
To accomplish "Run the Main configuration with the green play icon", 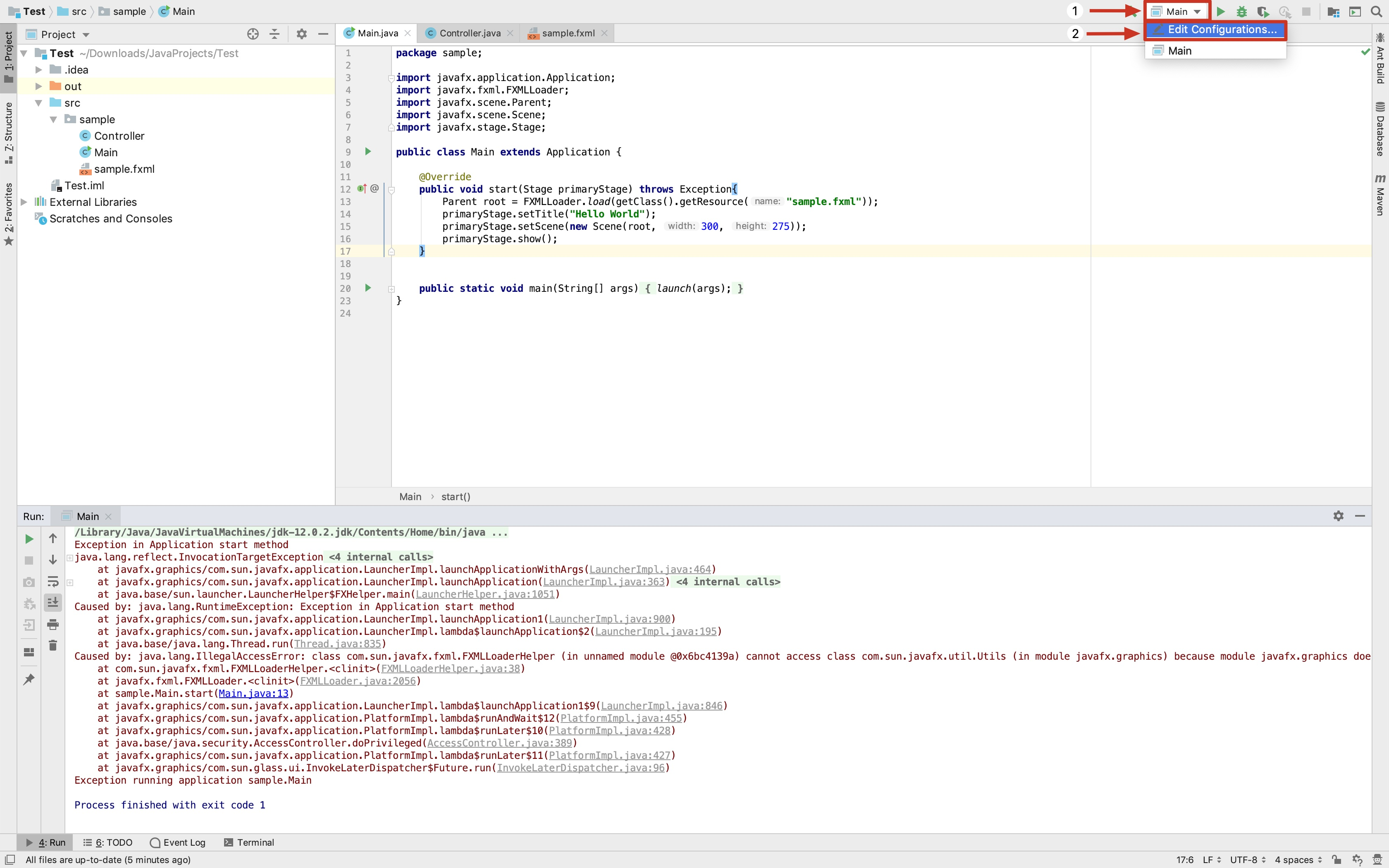I will click(x=1221, y=11).
